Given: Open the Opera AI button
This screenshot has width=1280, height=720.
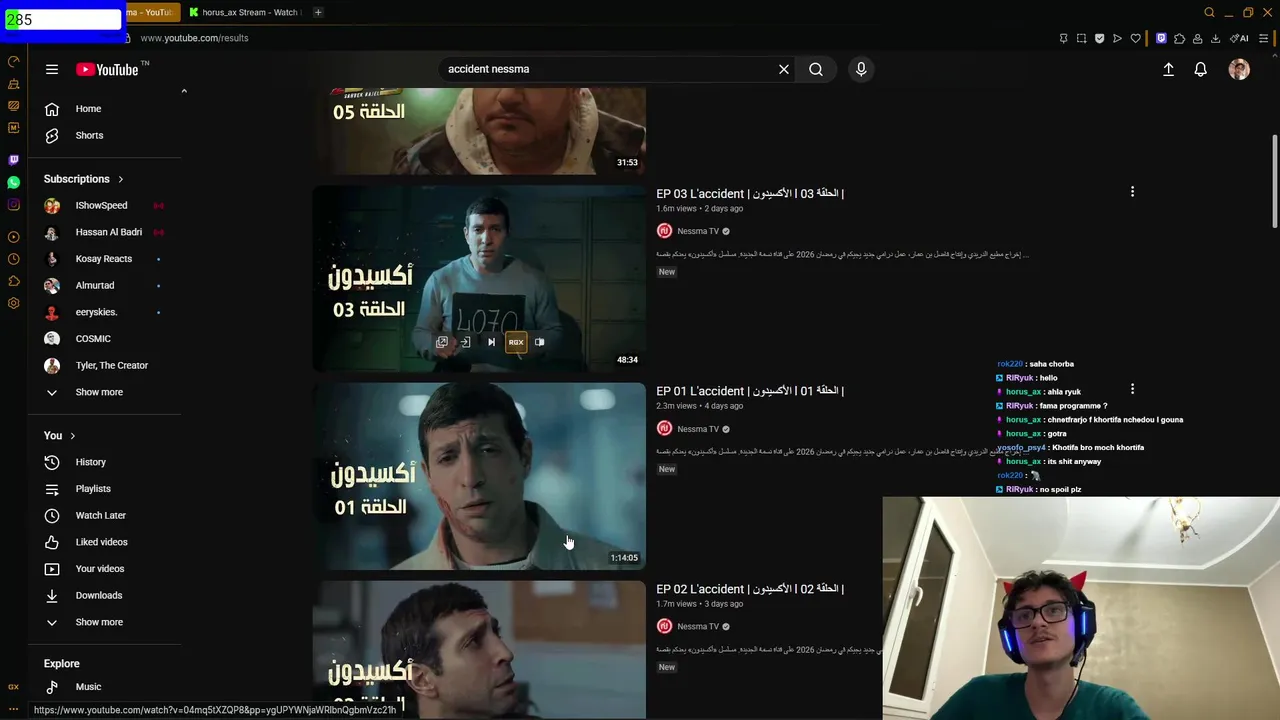Looking at the screenshot, I should click(x=1239, y=38).
